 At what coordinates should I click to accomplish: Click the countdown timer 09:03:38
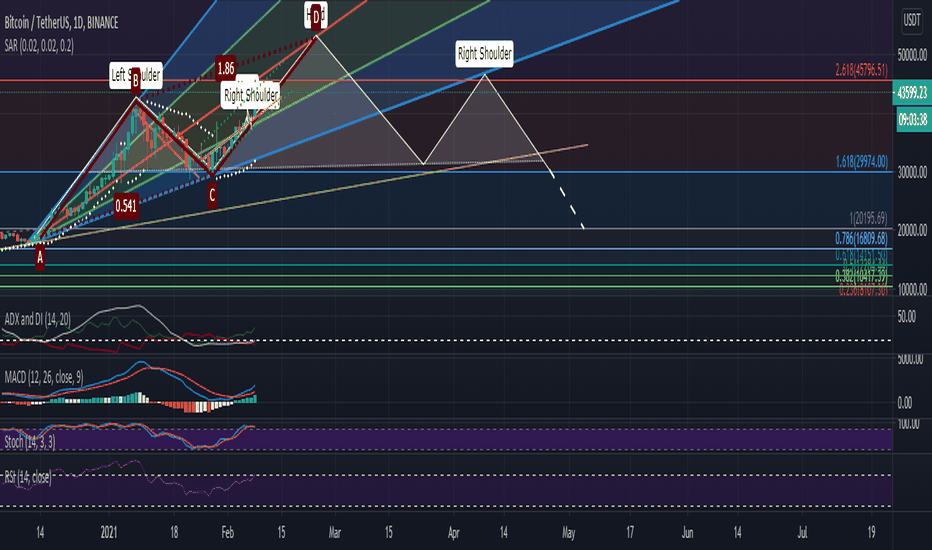click(x=912, y=120)
